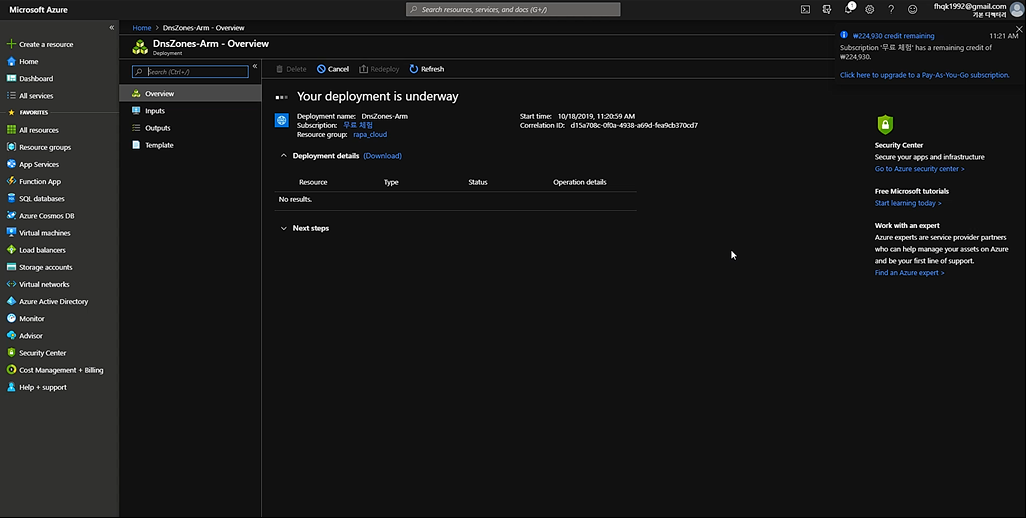This screenshot has height=518, width=1026.
Task: Click the Home breadcrumb link
Action: tap(141, 28)
